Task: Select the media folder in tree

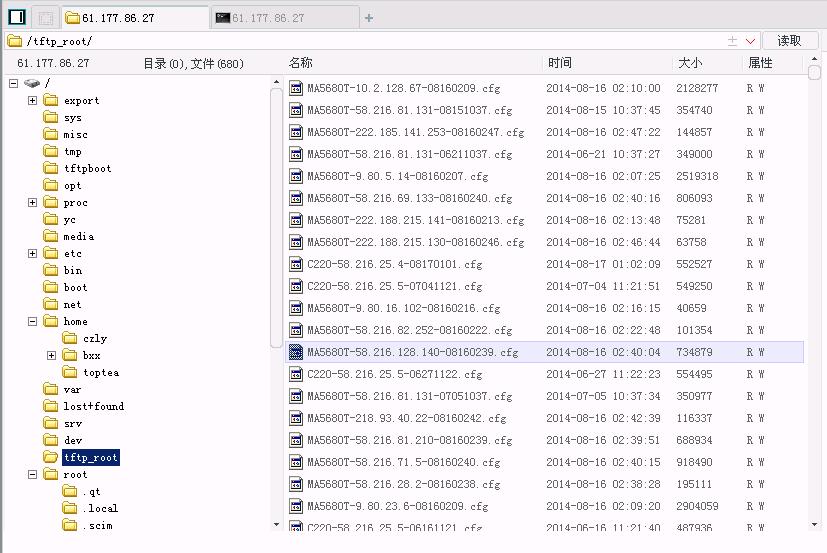Action: pos(79,236)
